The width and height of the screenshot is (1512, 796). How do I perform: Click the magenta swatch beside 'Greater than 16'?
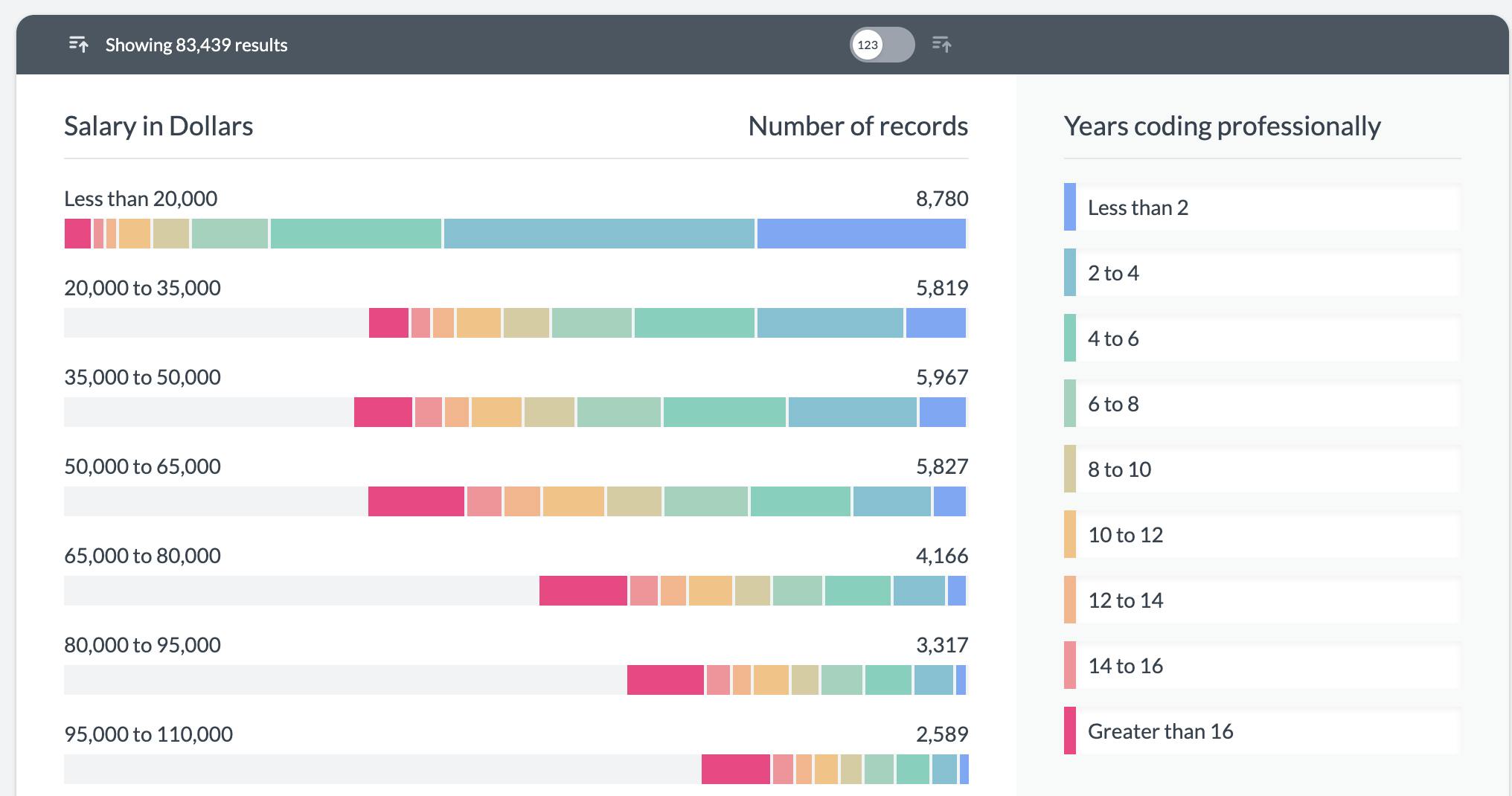click(1070, 731)
